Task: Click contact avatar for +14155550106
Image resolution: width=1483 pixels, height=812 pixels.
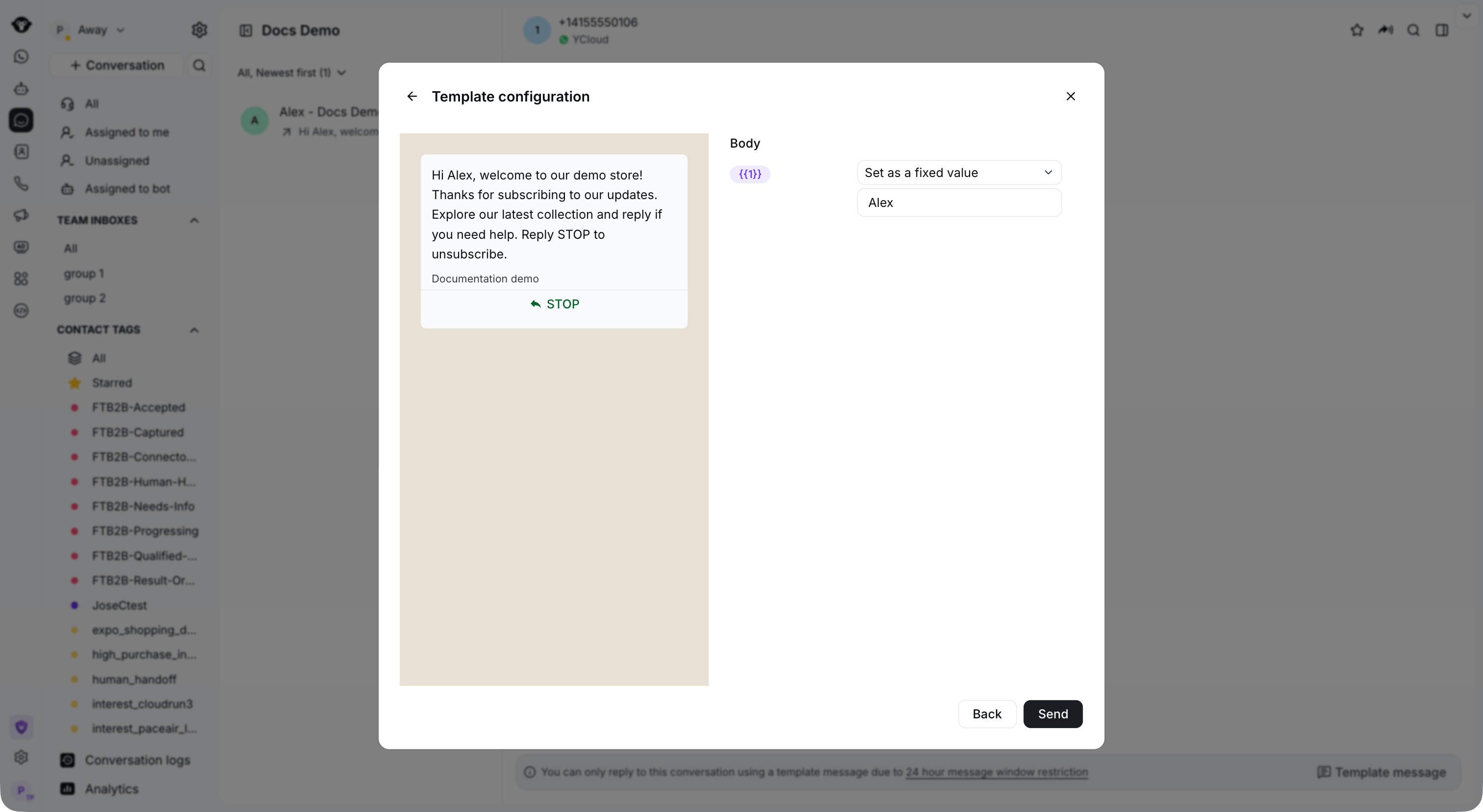Action: (537, 30)
